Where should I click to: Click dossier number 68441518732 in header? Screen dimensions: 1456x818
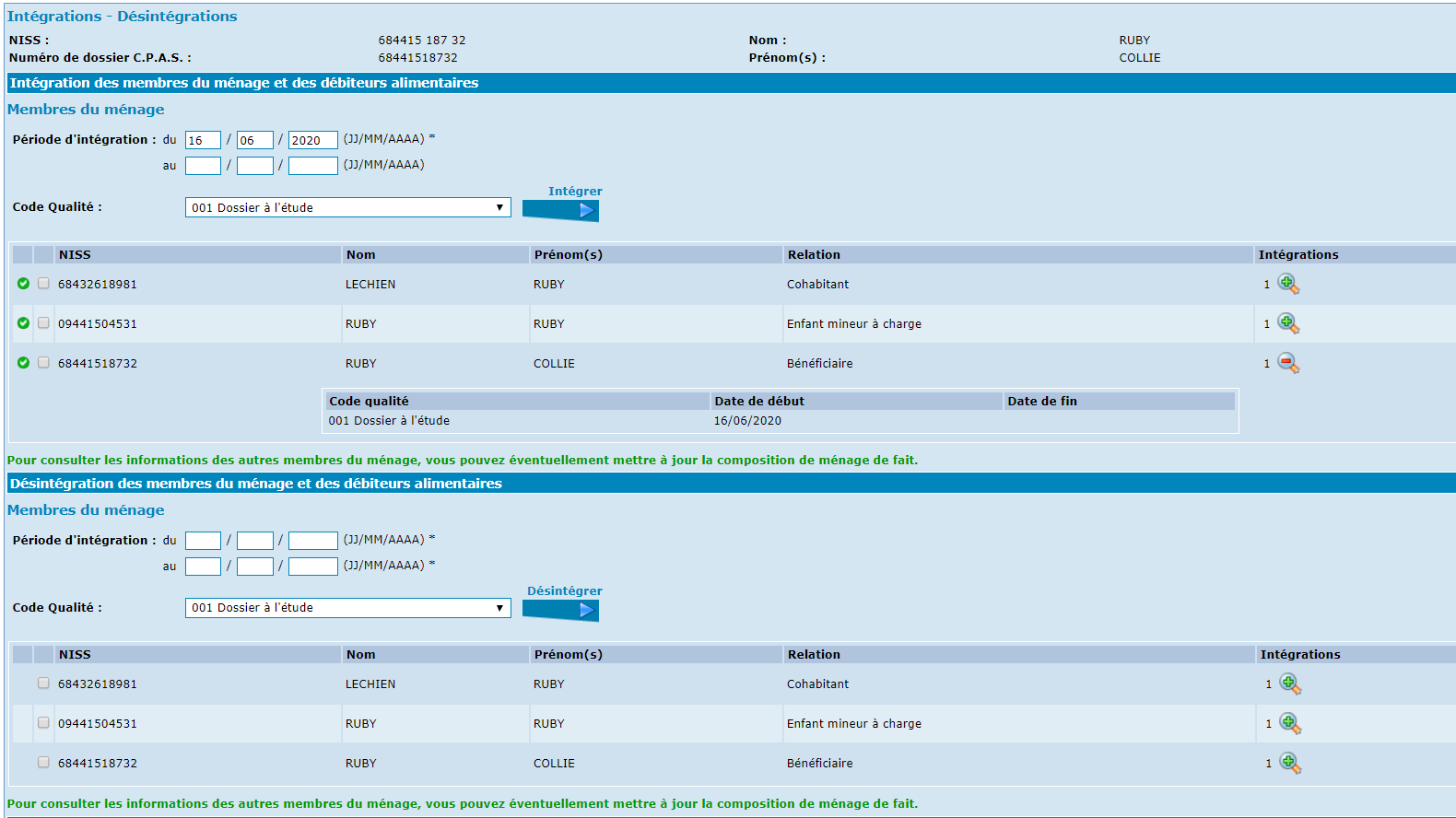click(417, 58)
